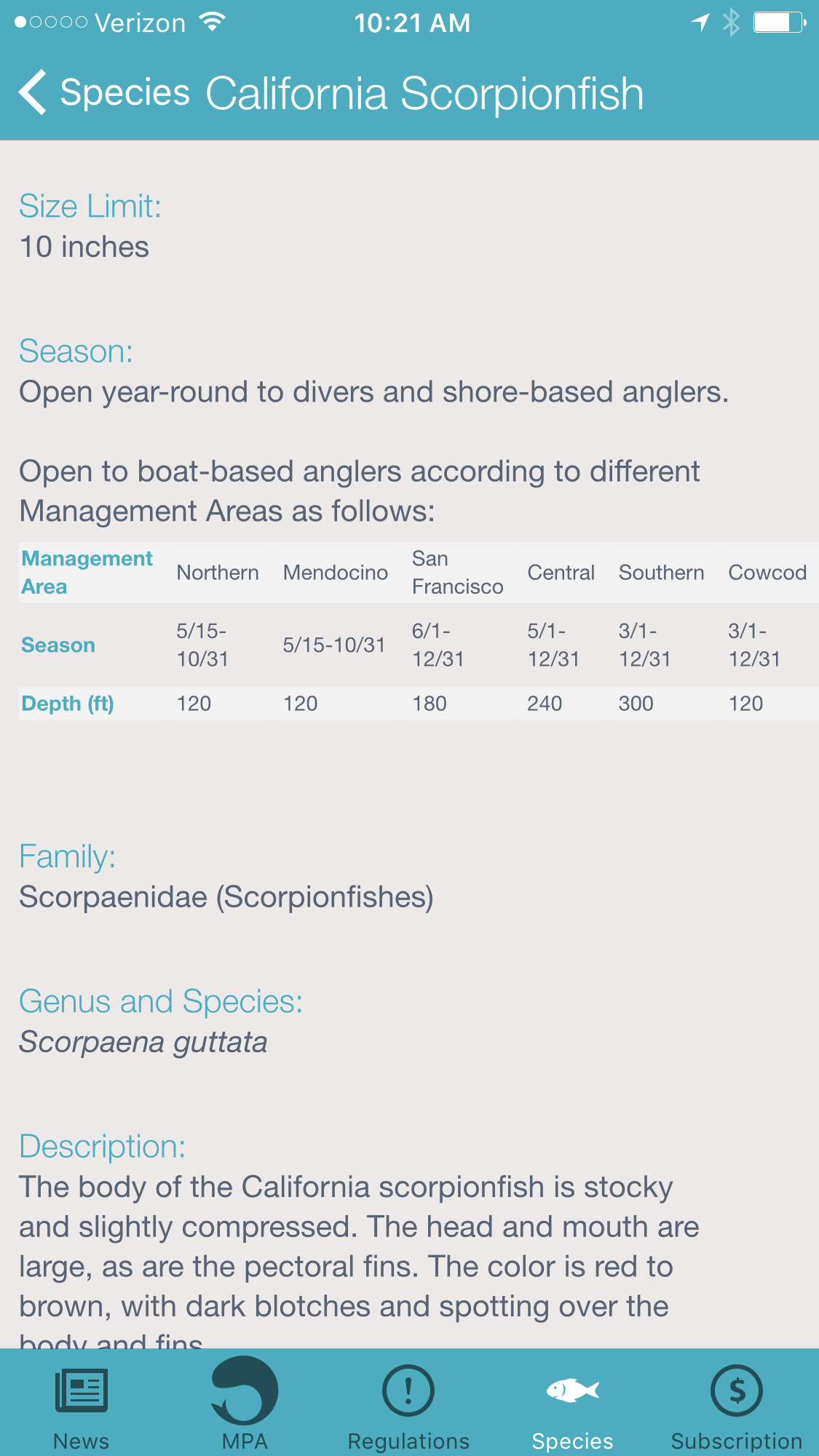Viewport: 819px width, 1456px height.
Task: Tap the battery indicator icon
Action: 779,23
